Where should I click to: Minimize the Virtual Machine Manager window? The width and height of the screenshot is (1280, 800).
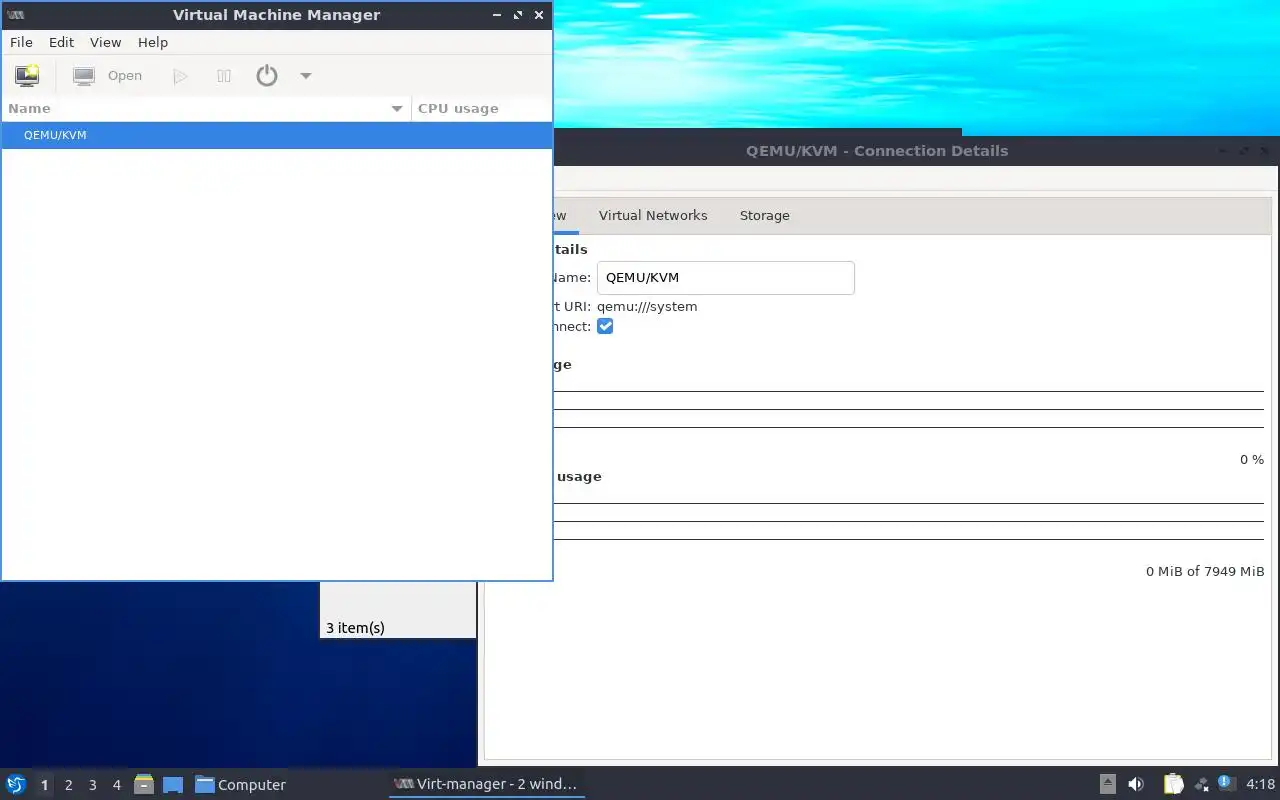click(x=497, y=15)
